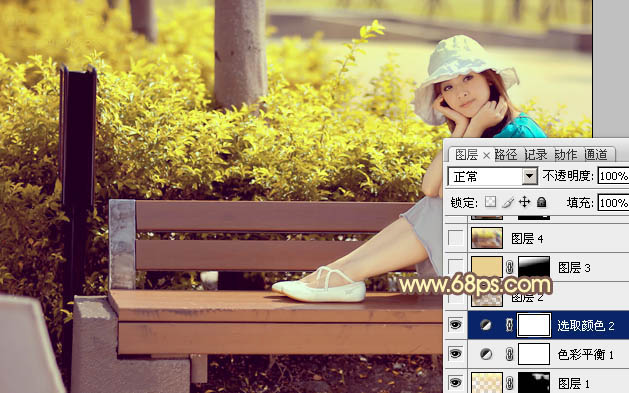Open the 正常 blend mode dropdown
Screen dimensions: 629x393
click(530, 176)
